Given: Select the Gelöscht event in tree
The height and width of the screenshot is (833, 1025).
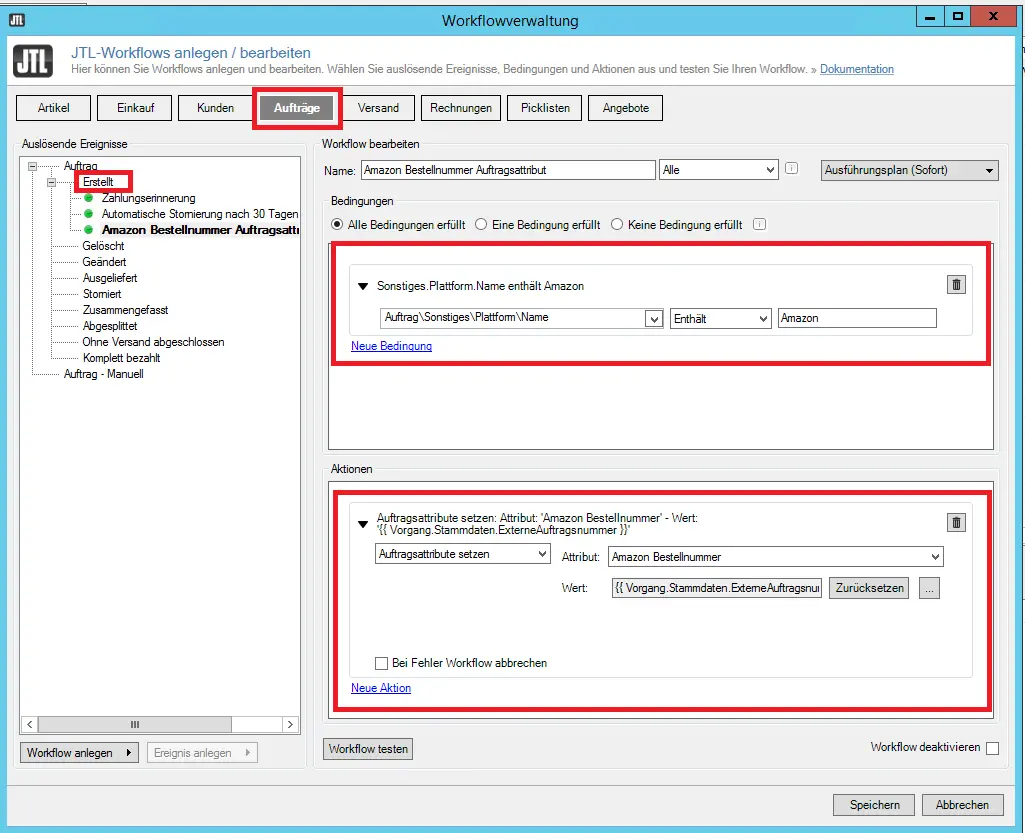Looking at the screenshot, I should coord(103,246).
